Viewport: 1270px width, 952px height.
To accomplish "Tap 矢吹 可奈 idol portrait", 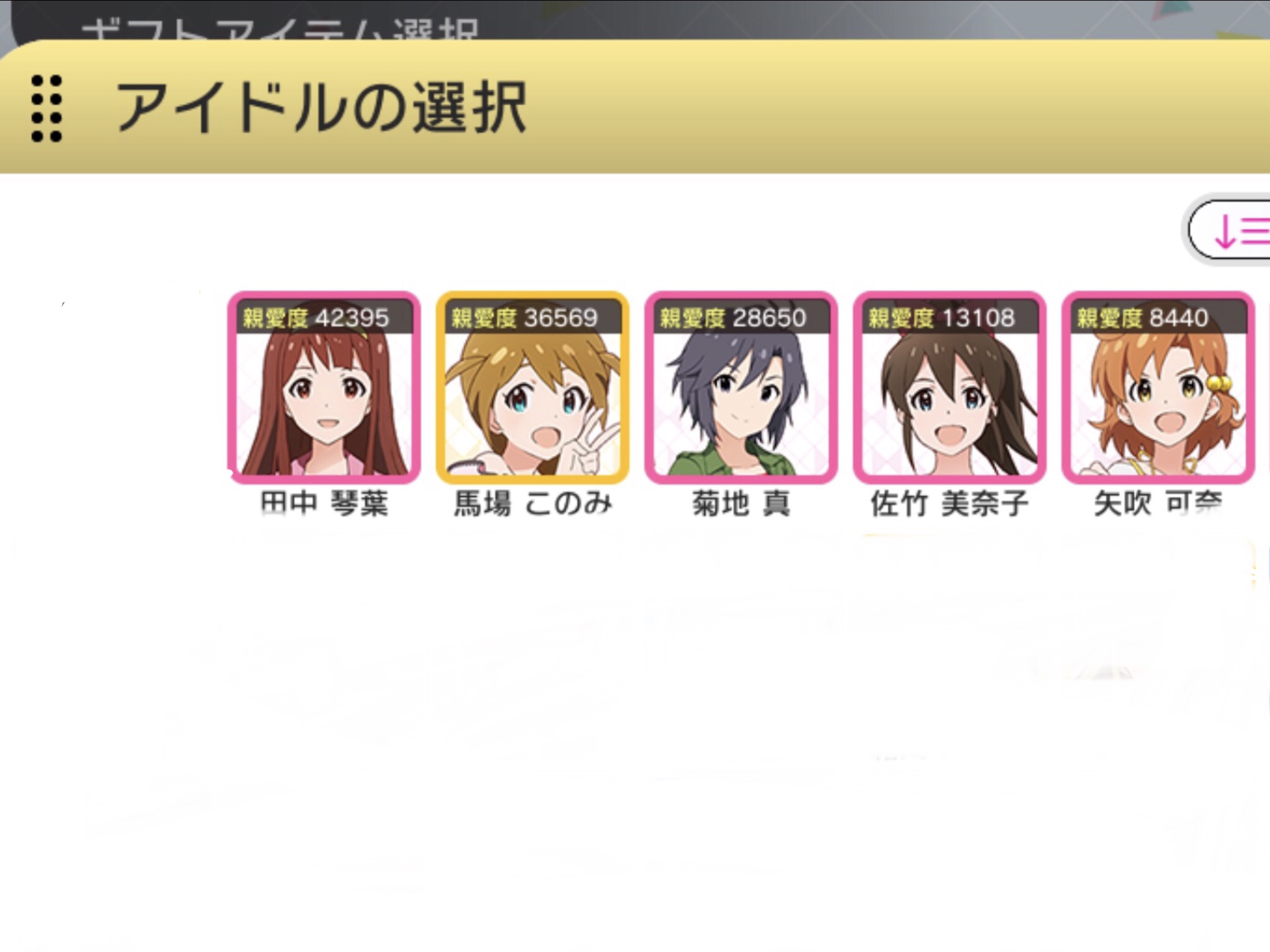I will [x=1158, y=387].
